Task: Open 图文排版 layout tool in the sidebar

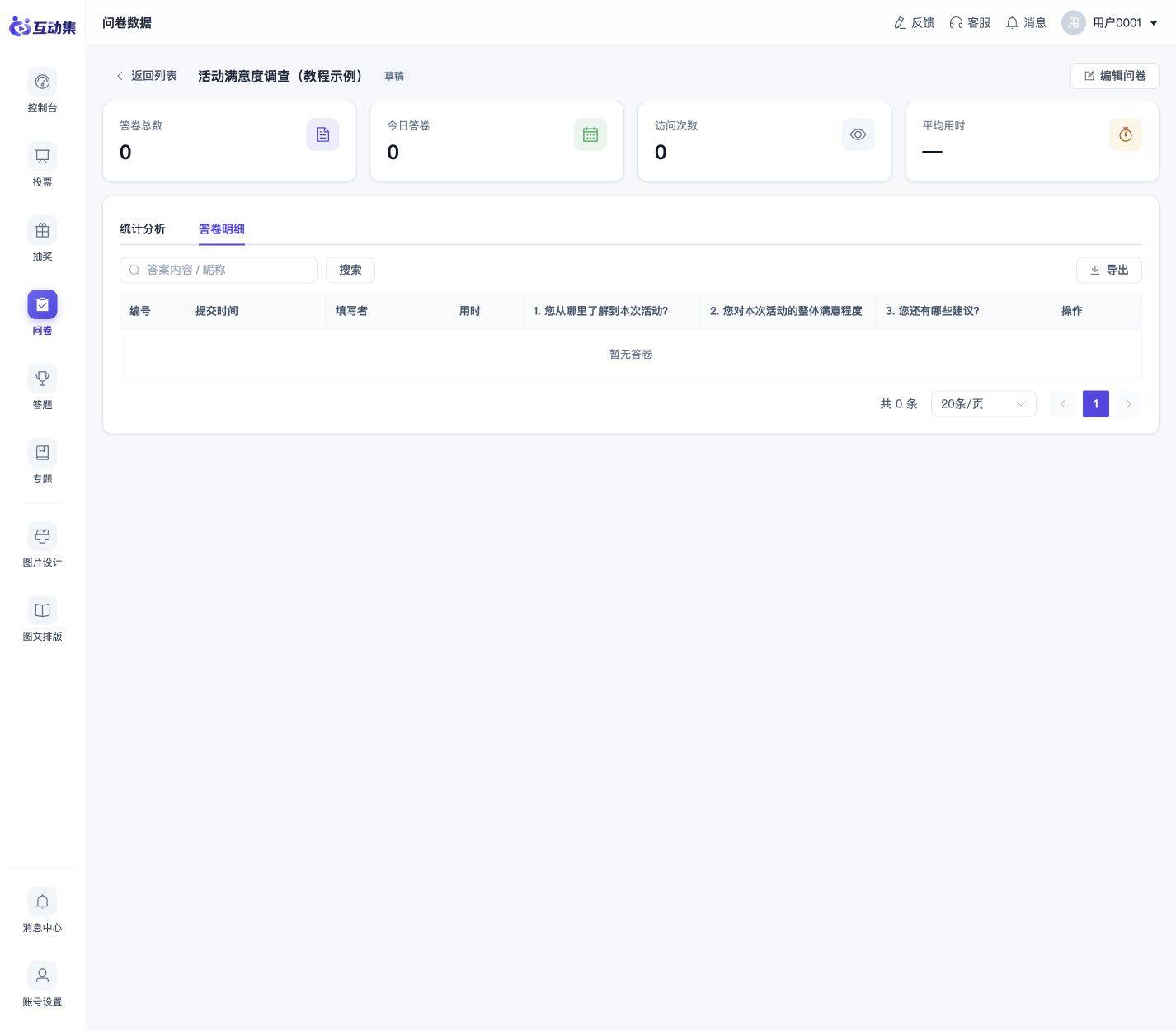Action: coord(42,610)
